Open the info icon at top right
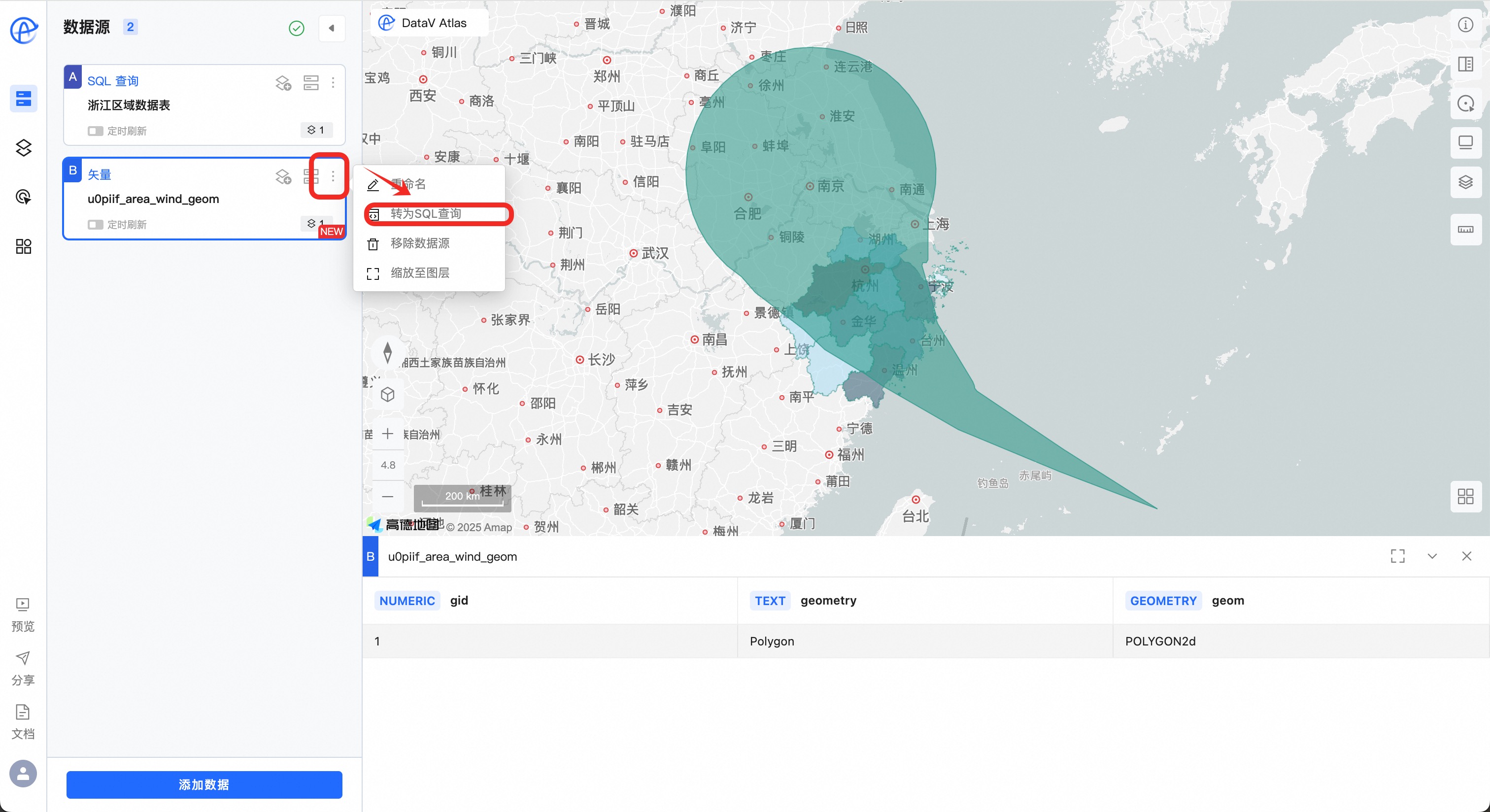The image size is (1490, 812). [x=1465, y=25]
